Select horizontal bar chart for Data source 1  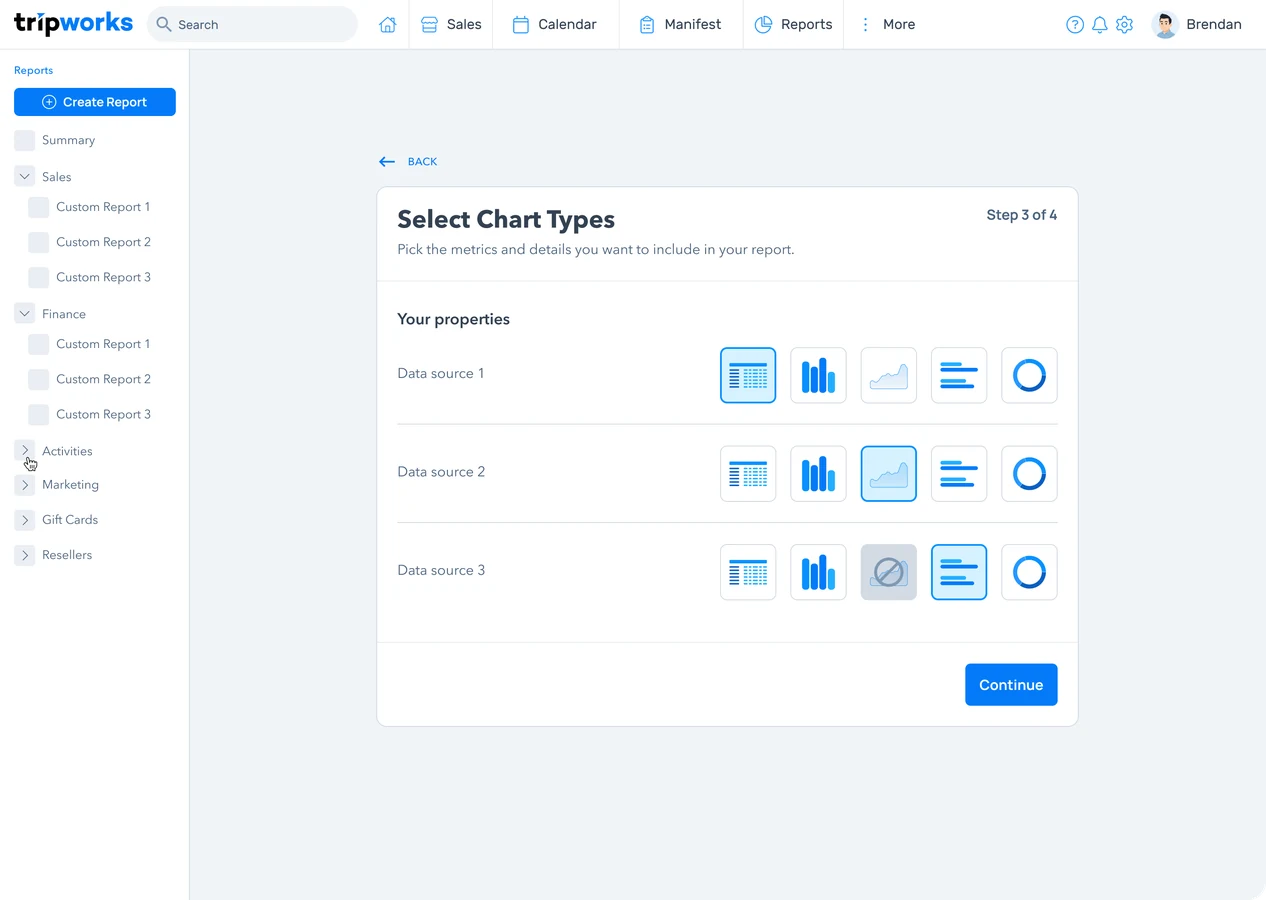click(x=958, y=375)
